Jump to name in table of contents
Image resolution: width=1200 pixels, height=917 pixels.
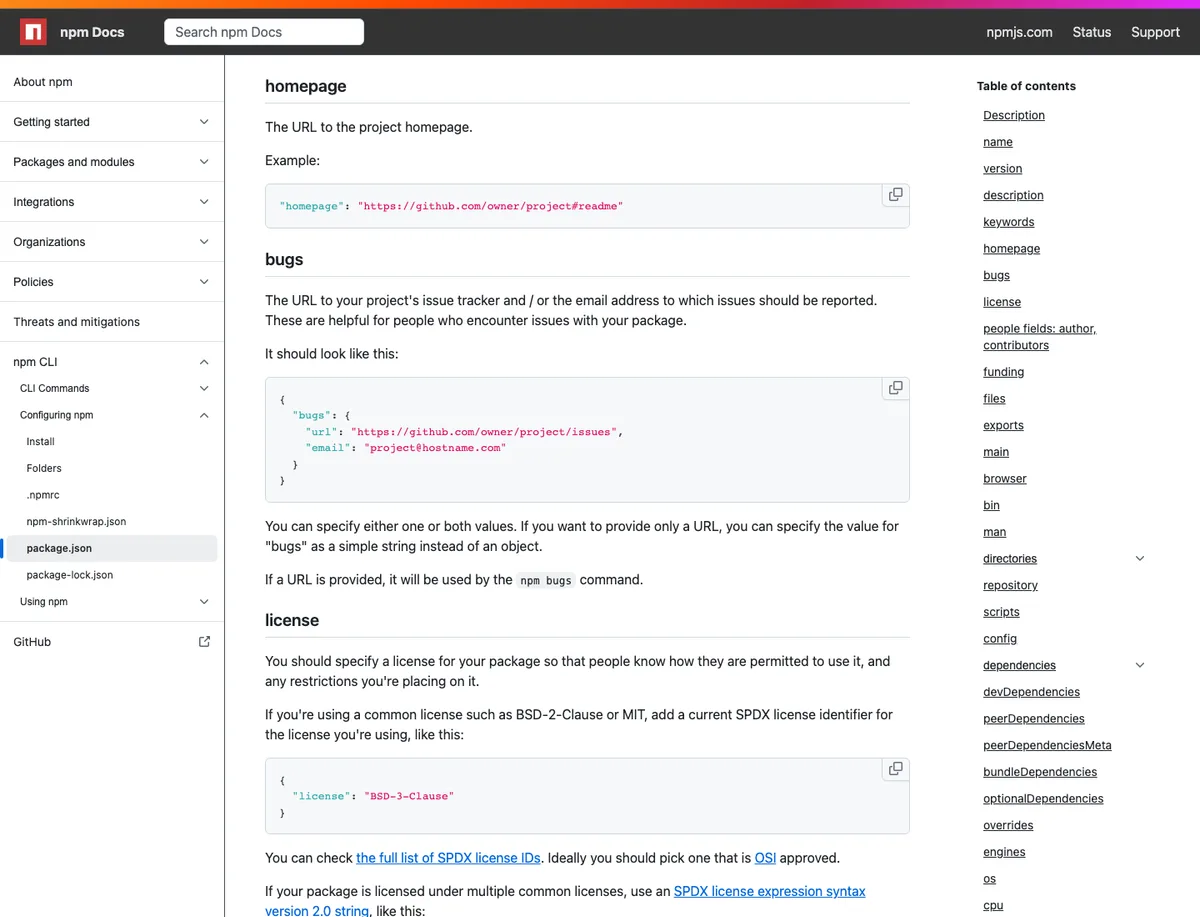pyautogui.click(x=998, y=142)
